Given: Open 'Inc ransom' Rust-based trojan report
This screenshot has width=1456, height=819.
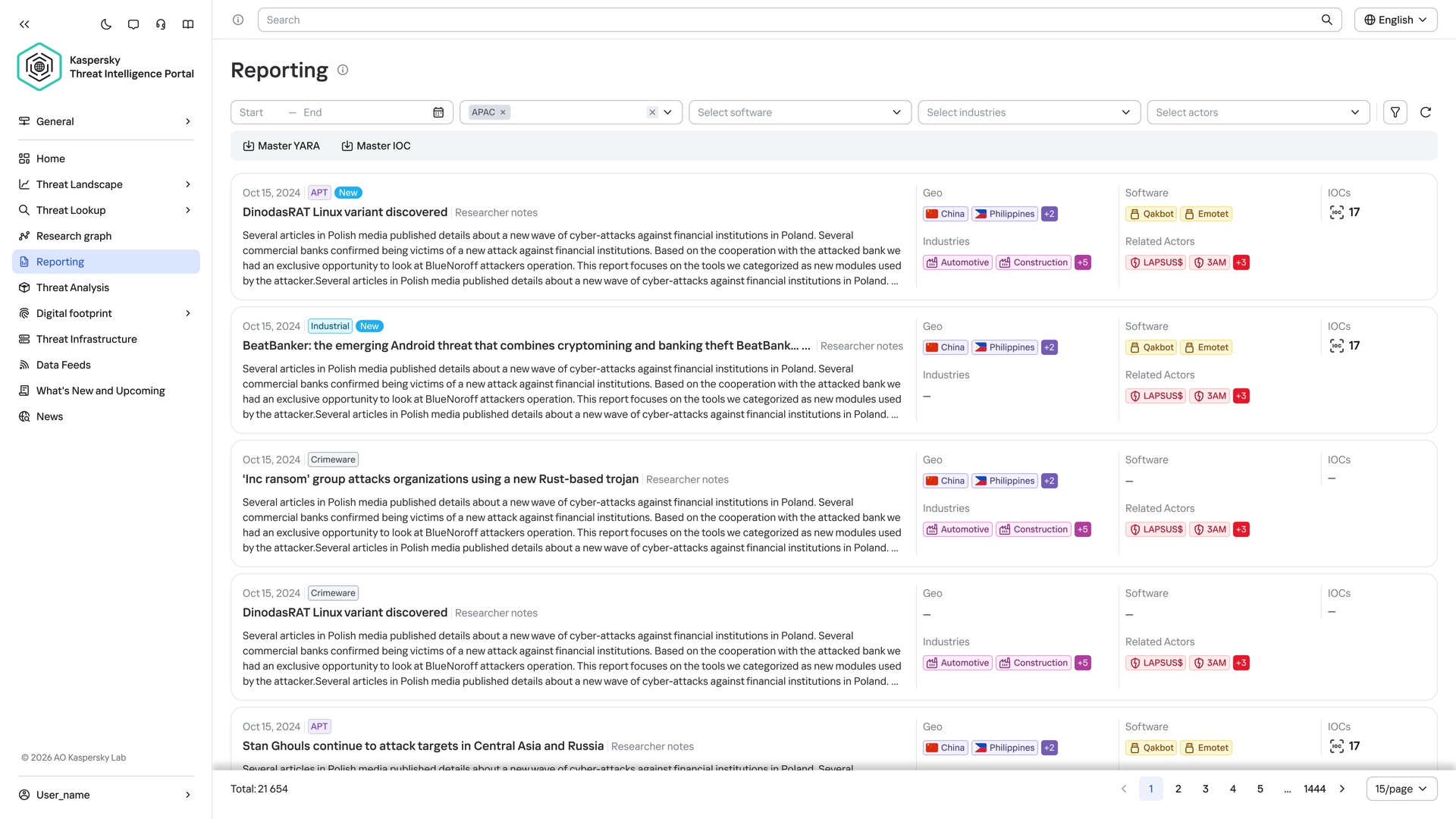Looking at the screenshot, I should (441, 479).
